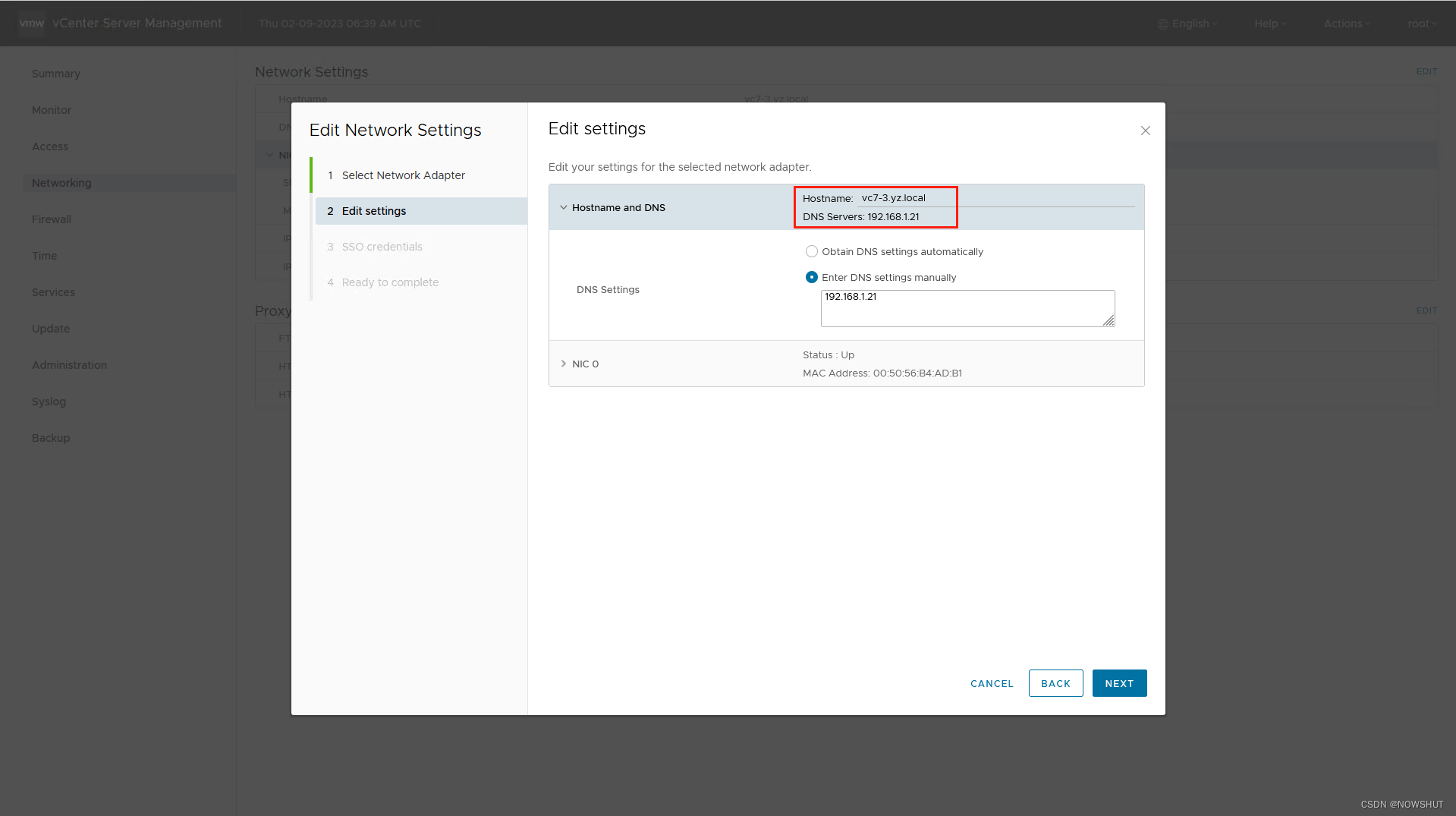Open the English language dropdown
1456x816 pixels.
coord(1187,24)
